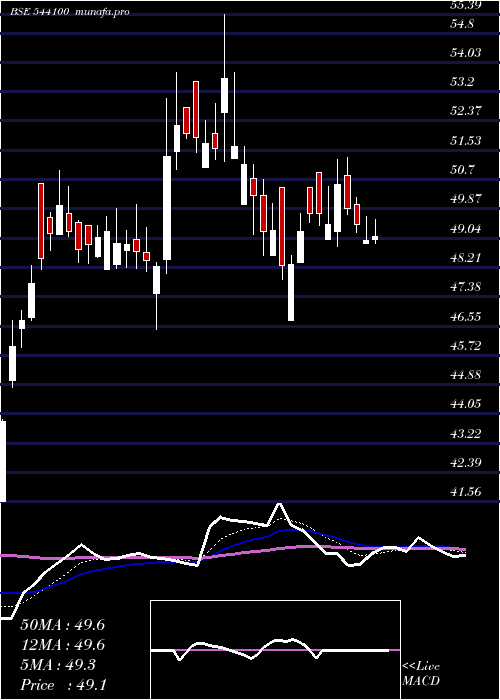Select the 45.72 price axis label
This screenshot has height=700, width=500.
pyautogui.click(x=466, y=346)
